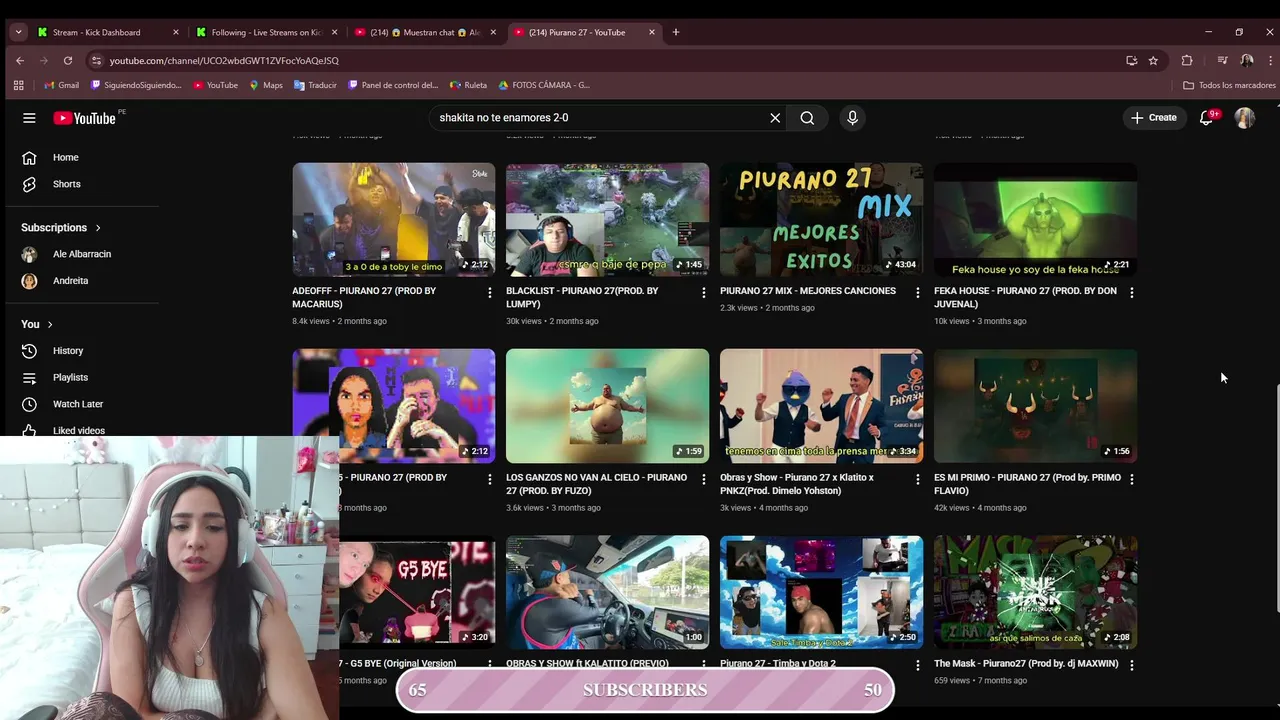1280x720 pixels.
Task: Switch to Muestran chat browser tab
Action: [425, 32]
